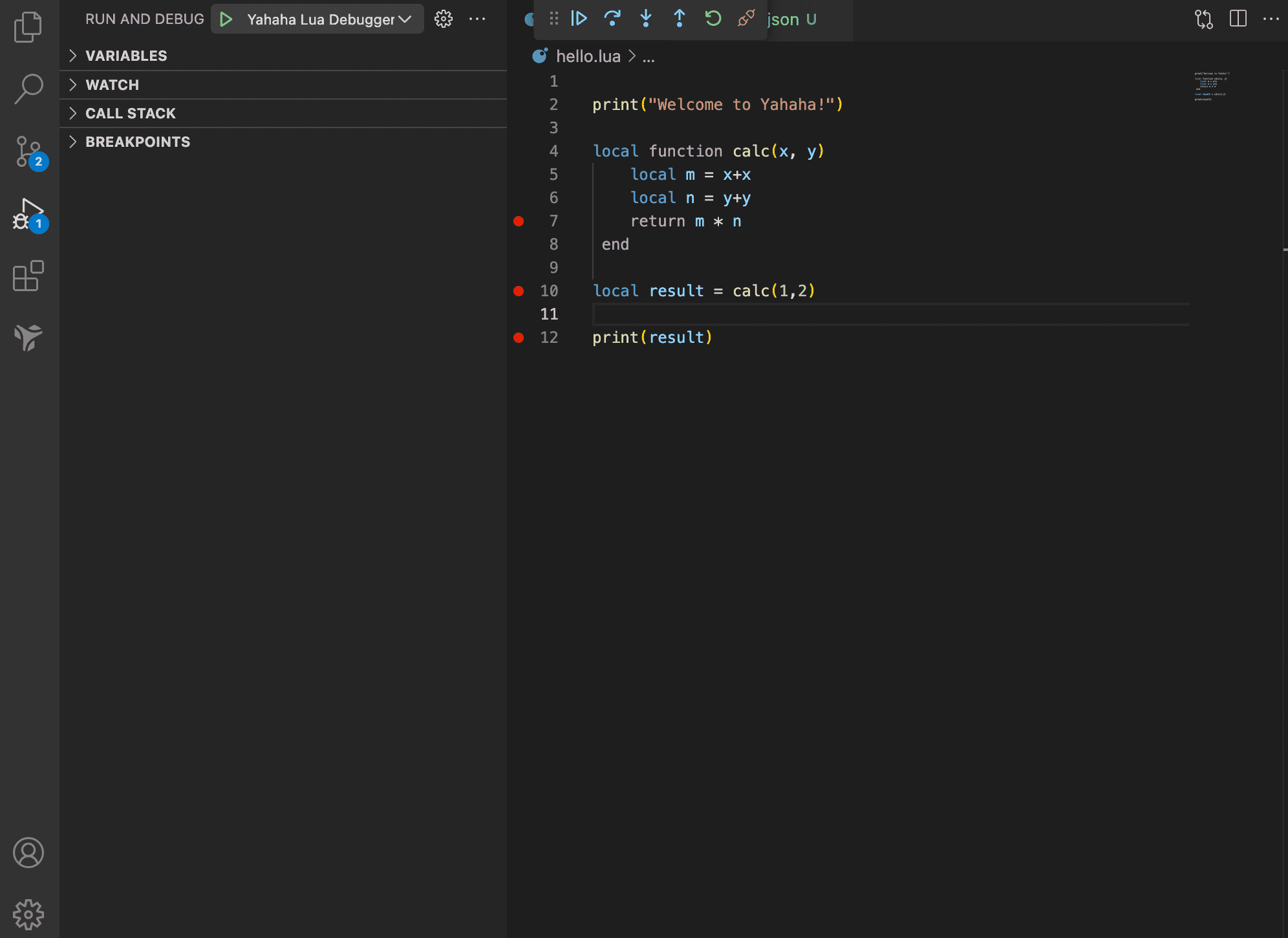1288x938 pixels.
Task: Remove the breakpoint on line 10
Action: (x=519, y=291)
